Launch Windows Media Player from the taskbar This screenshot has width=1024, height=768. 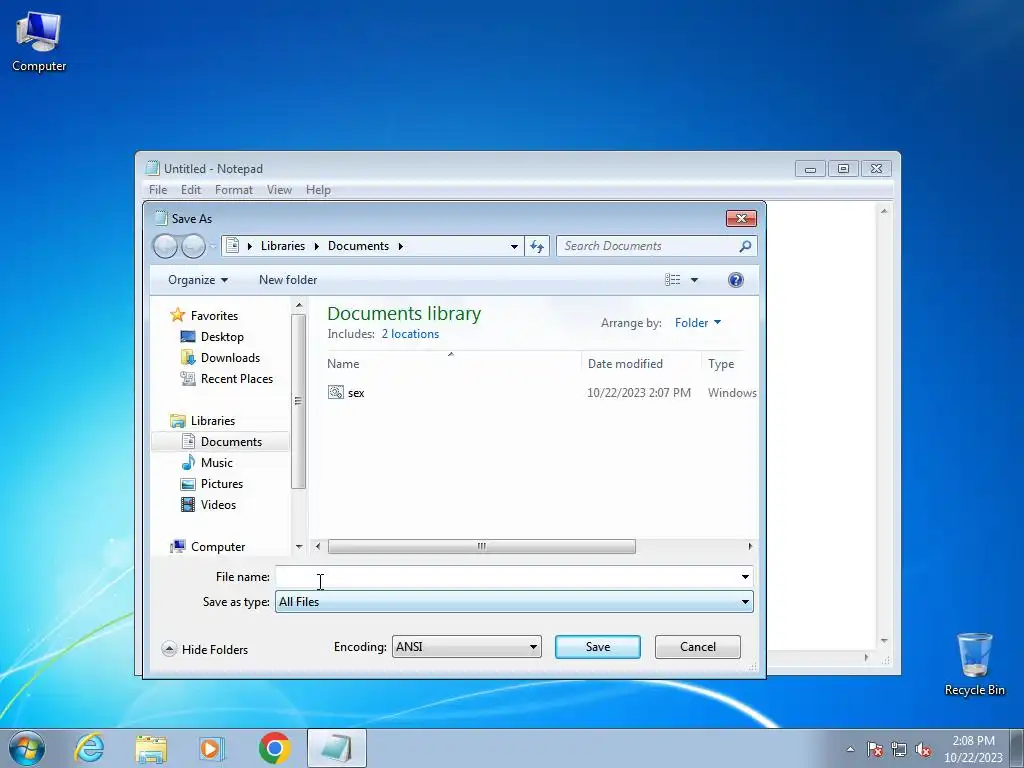[x=212, y=748]
